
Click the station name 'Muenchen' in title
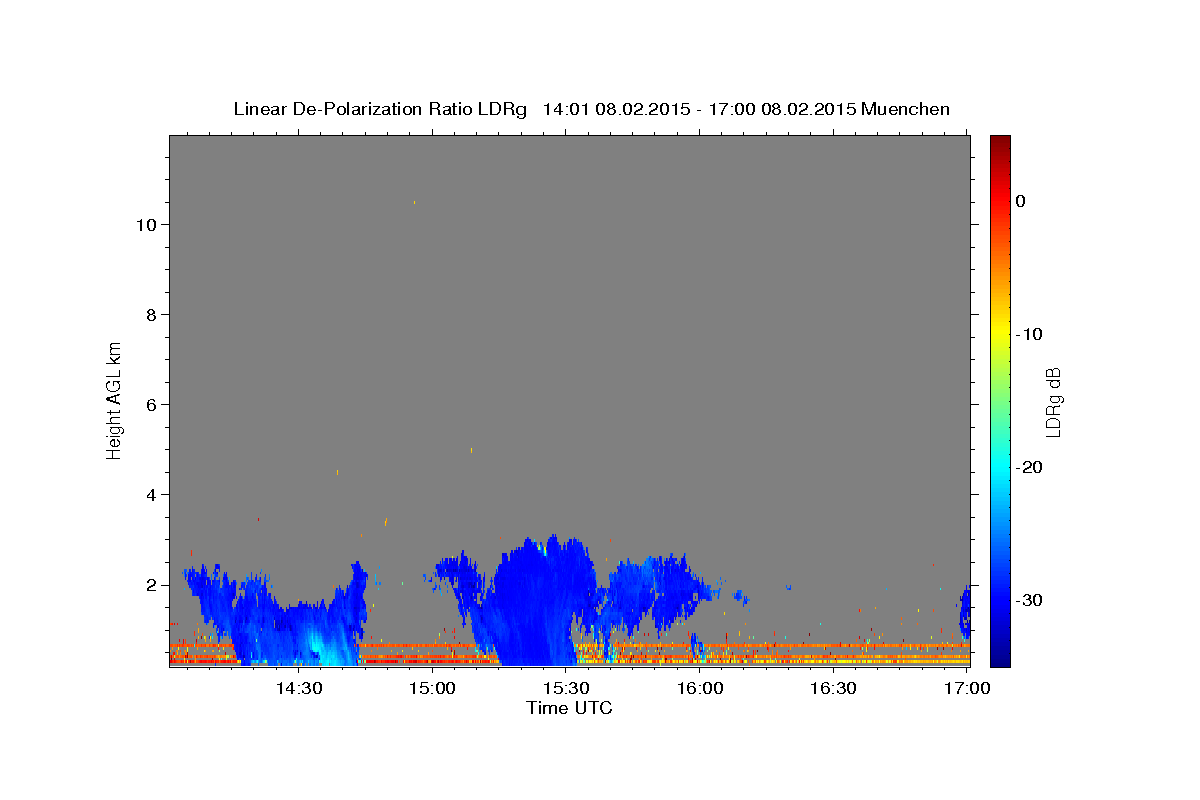click(906, 109)
